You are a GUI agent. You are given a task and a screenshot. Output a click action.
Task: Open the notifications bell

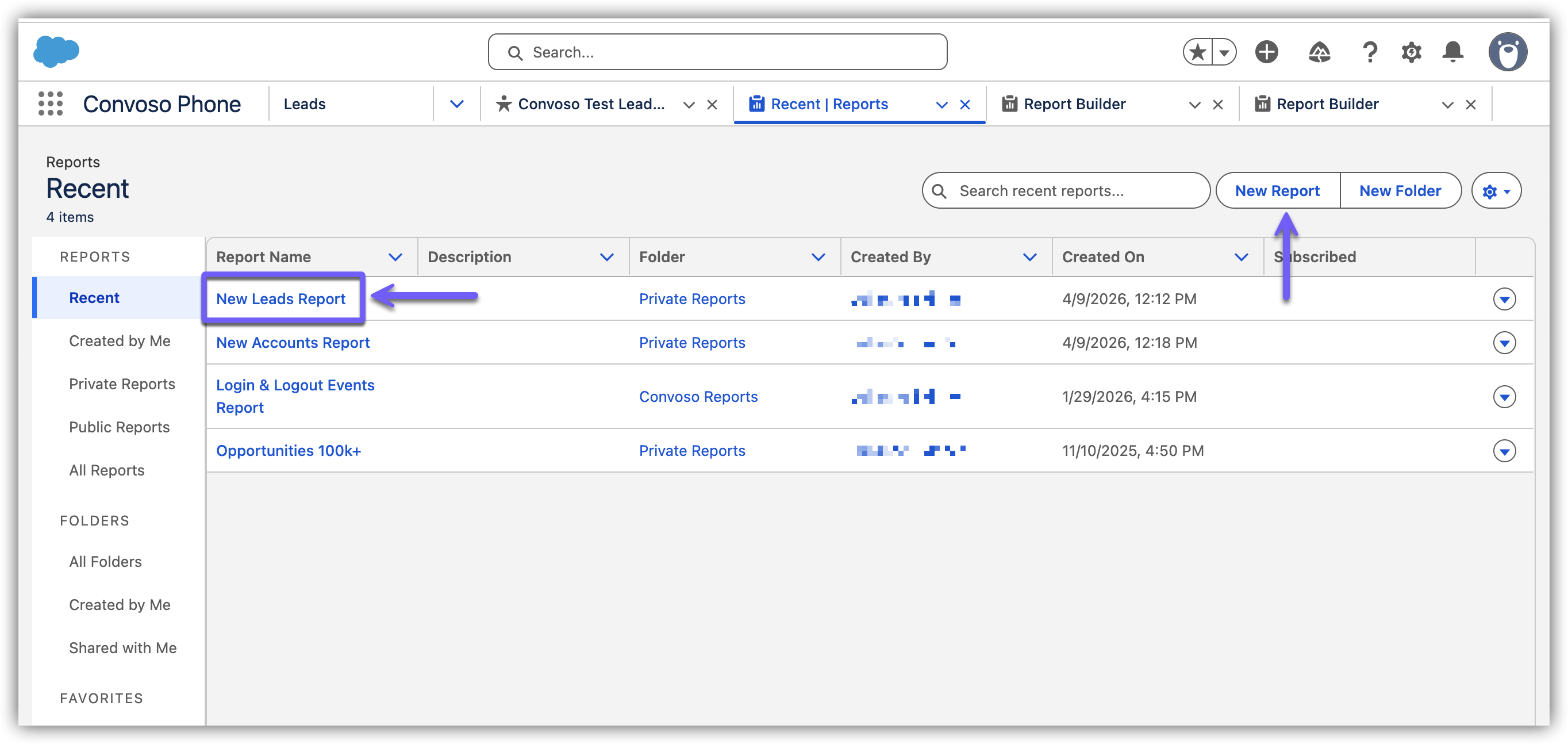(1452, 52)
